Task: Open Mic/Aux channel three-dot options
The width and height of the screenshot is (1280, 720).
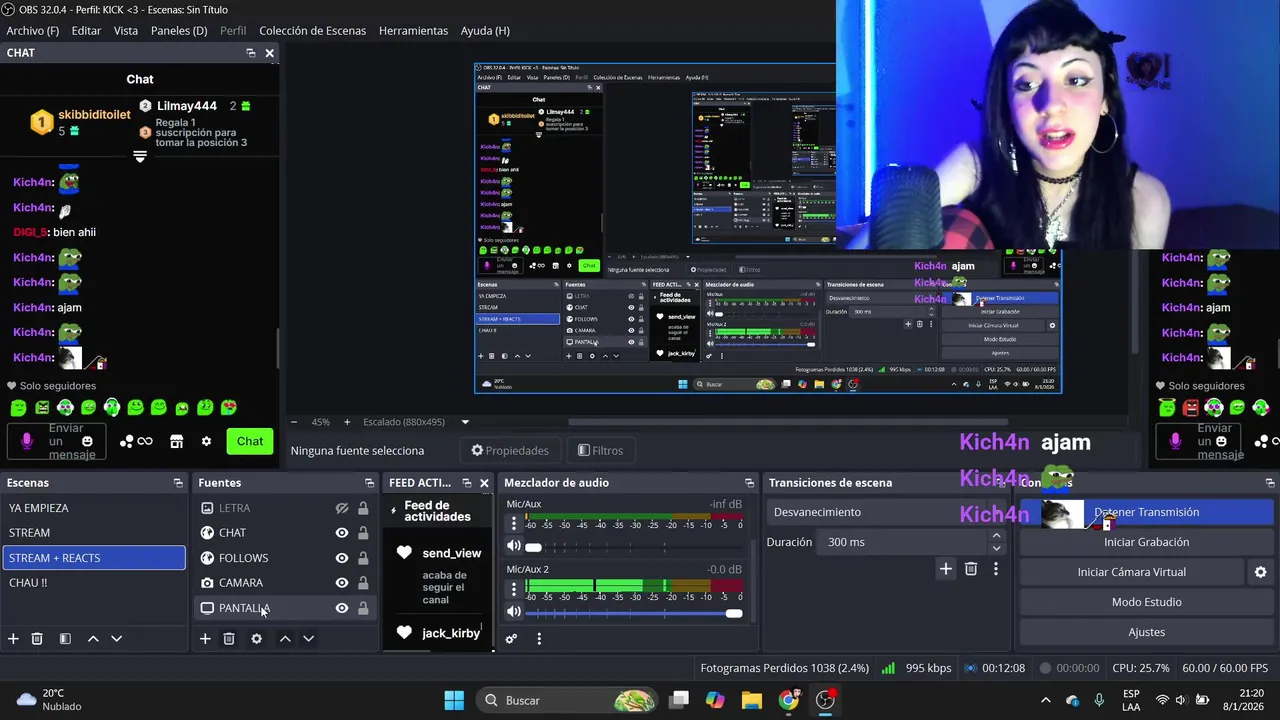Action: [x=514, y=524]
